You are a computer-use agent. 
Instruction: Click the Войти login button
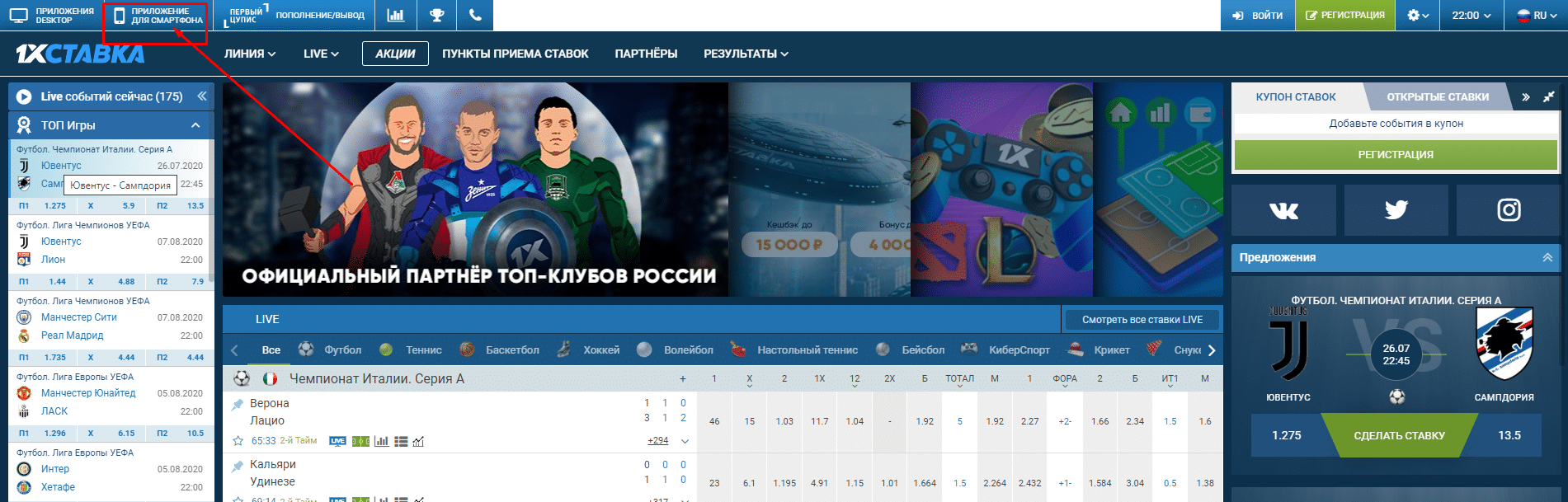(x=1258, y=15)
